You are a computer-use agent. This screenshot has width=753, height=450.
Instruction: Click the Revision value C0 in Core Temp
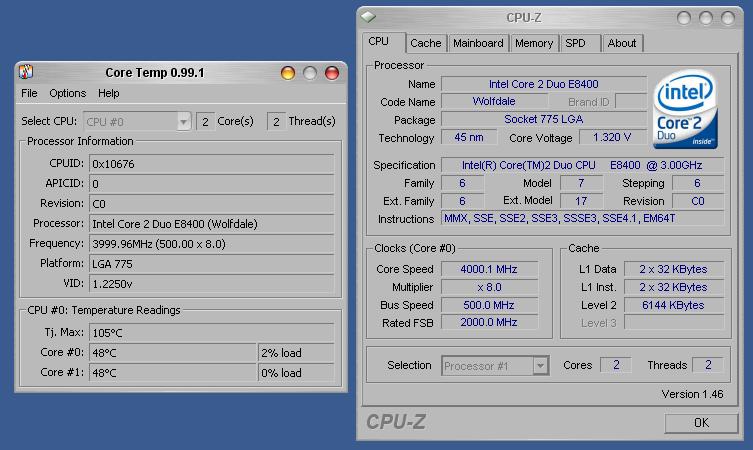(x=211, y=204)
